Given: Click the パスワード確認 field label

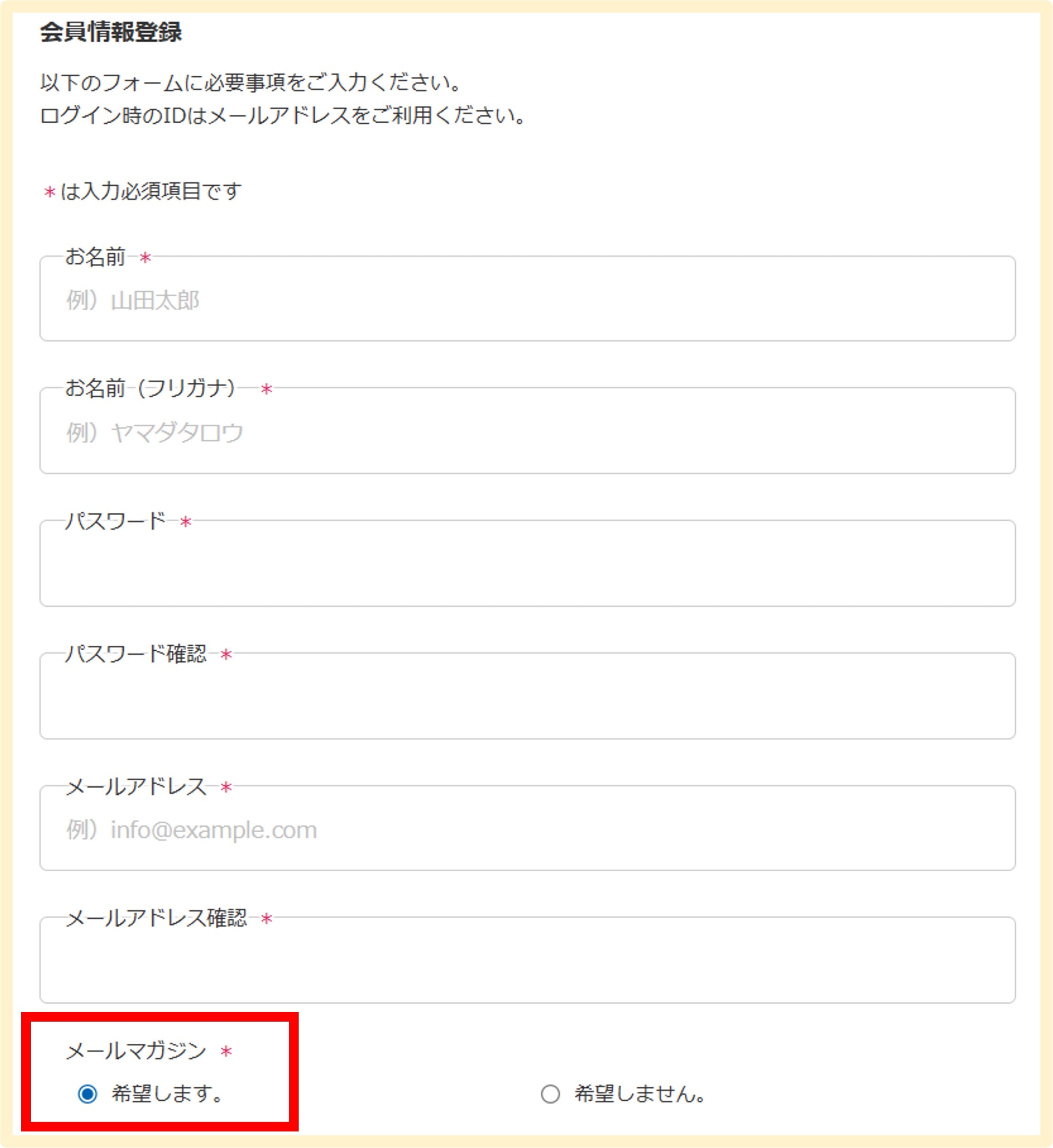Looking at the screenshot, I should (136, 654).
